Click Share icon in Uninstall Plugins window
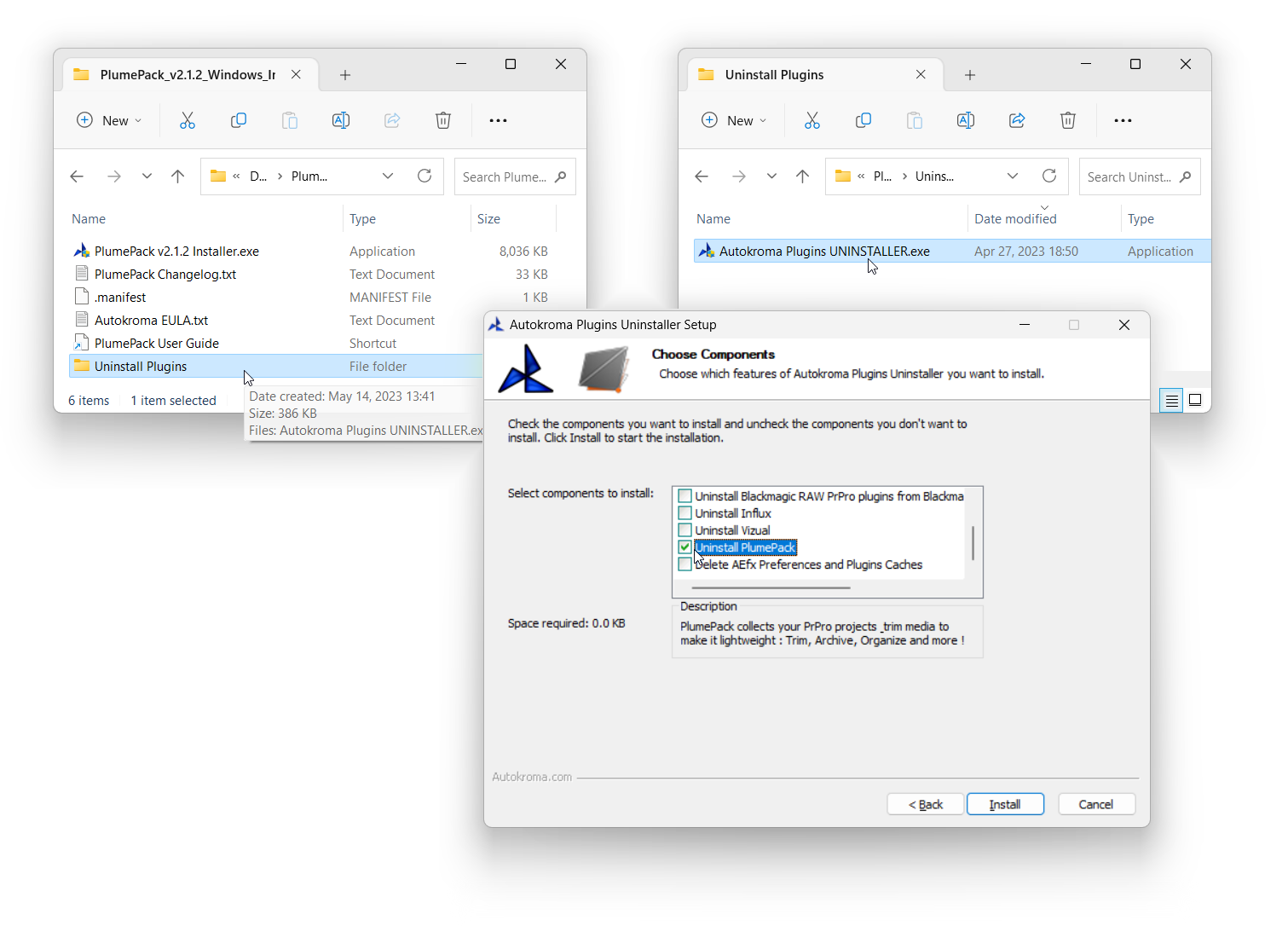 (x=1017, y=120)
